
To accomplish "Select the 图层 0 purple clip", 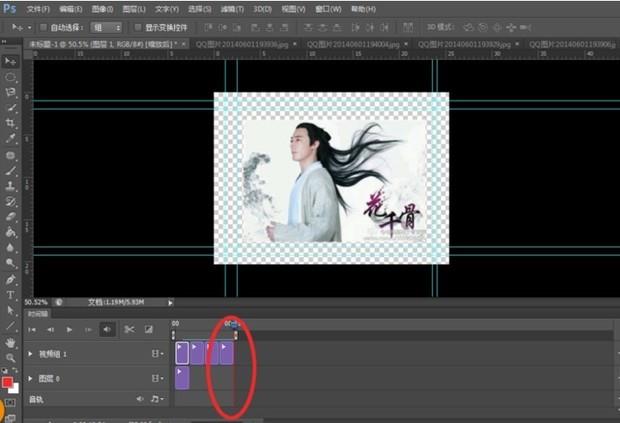I will pyautogui.click(x=182, y=378).
